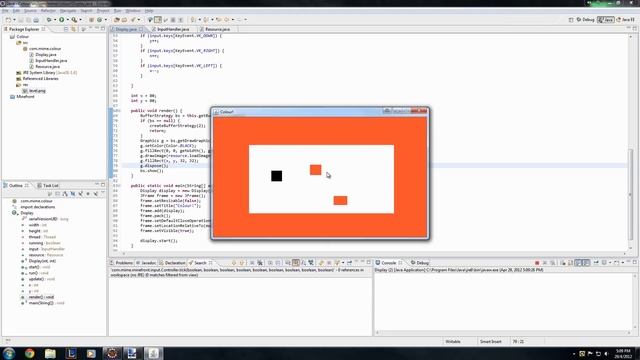
Task: Click the Save icon in main toolbar
Action: pyautogui.click(x=21, y=20)
